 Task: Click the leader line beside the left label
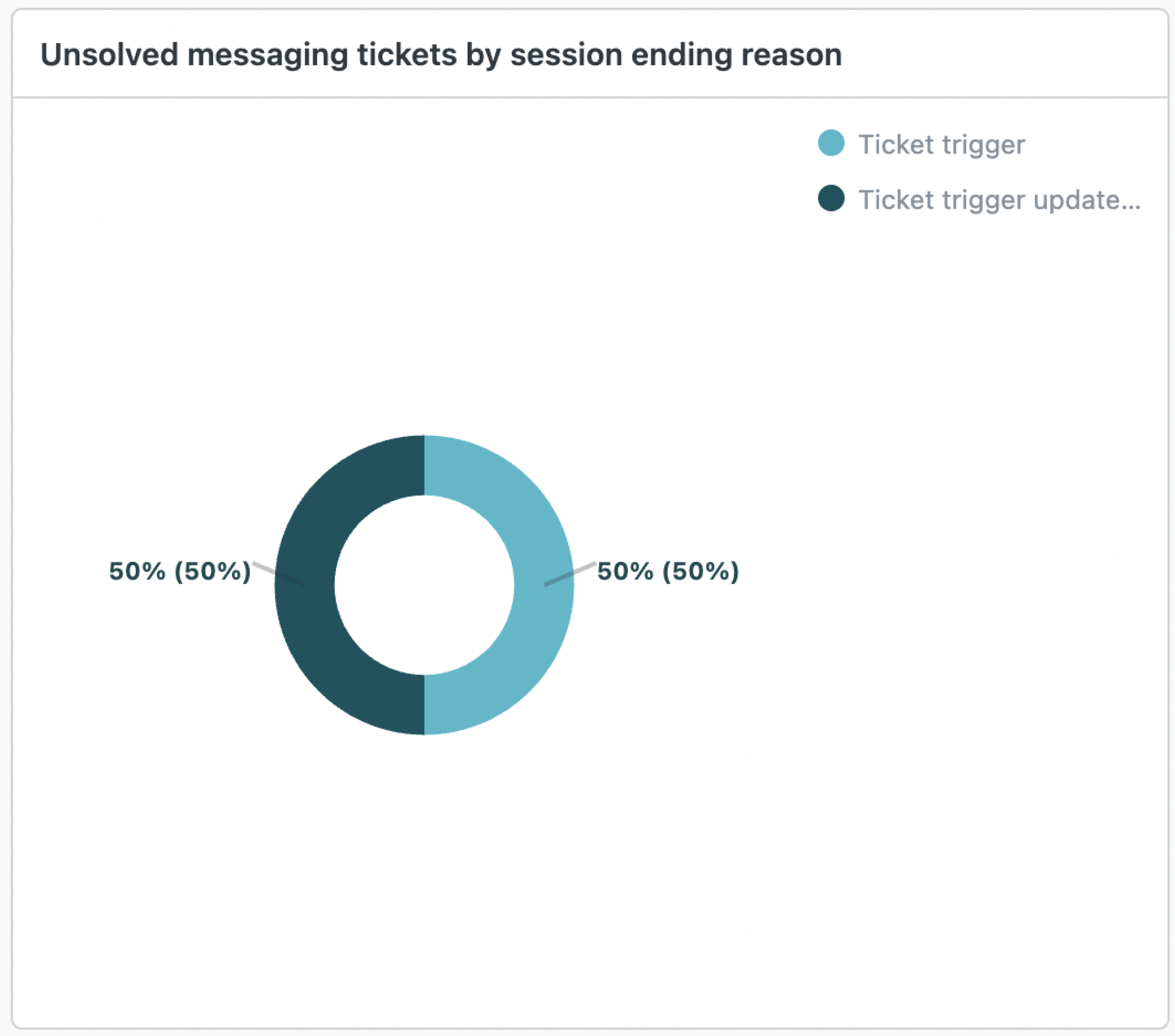(264, 568)
